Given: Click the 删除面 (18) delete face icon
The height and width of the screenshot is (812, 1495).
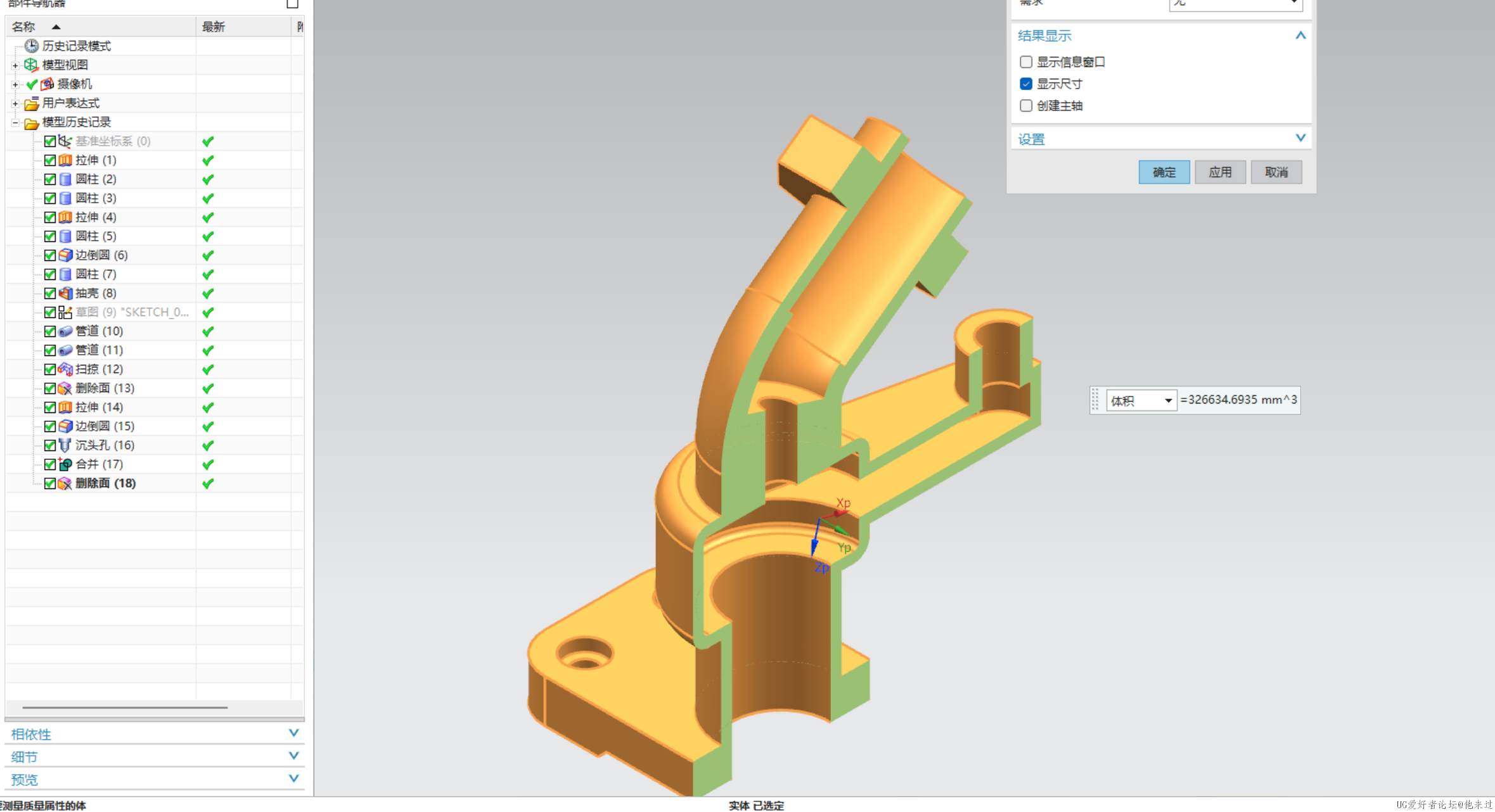Looking at the screenshot, I should [x=65, y=483].
